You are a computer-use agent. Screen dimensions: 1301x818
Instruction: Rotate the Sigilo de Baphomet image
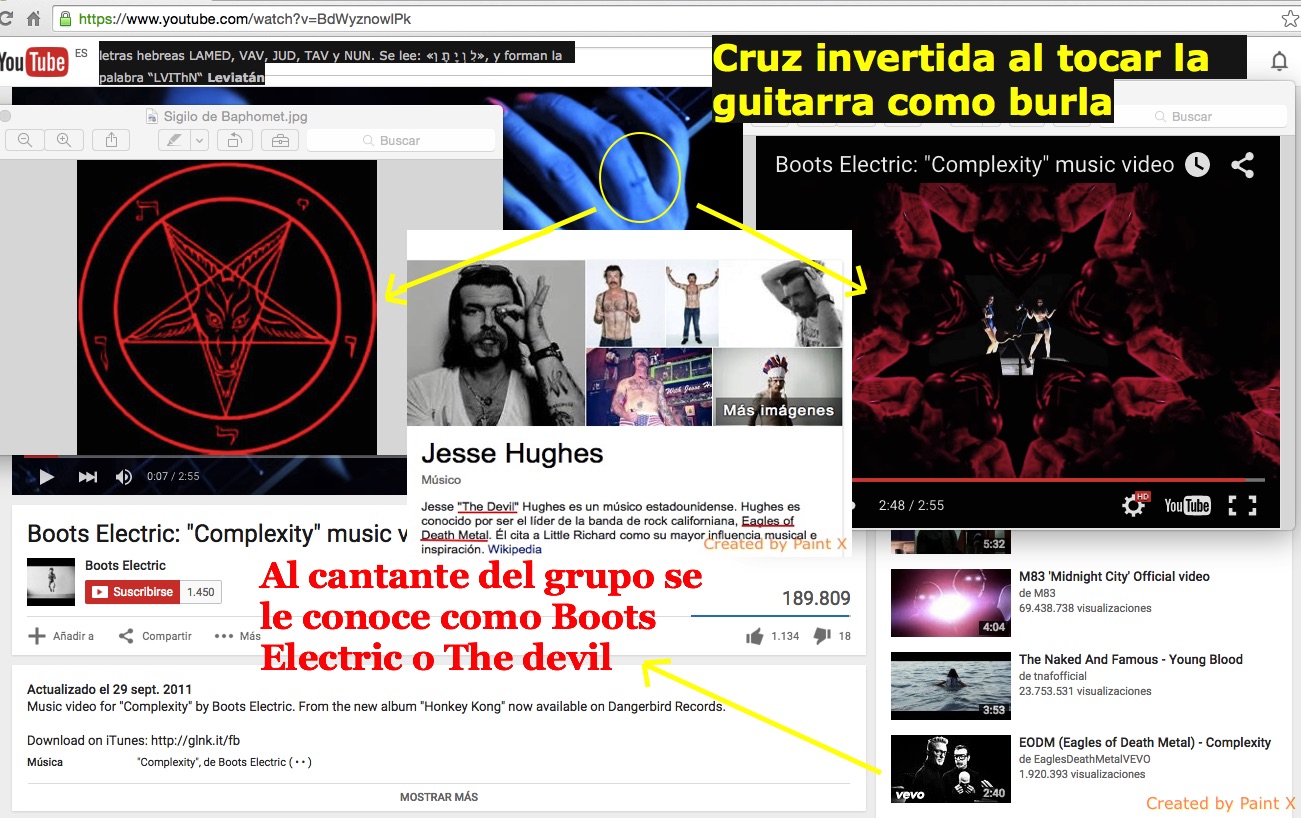(x=234, y=140)
